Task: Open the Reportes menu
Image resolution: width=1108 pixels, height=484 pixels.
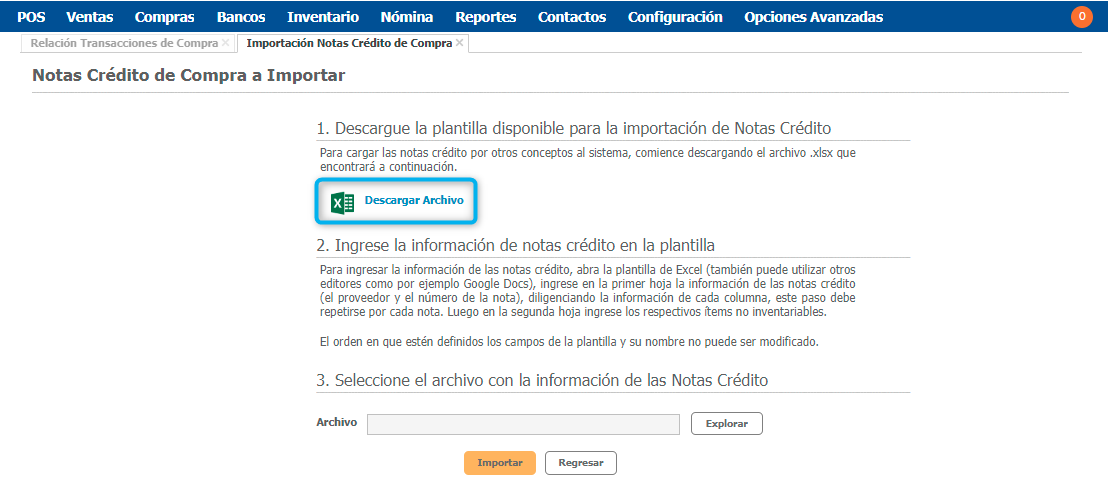Action: coord(485,17)
